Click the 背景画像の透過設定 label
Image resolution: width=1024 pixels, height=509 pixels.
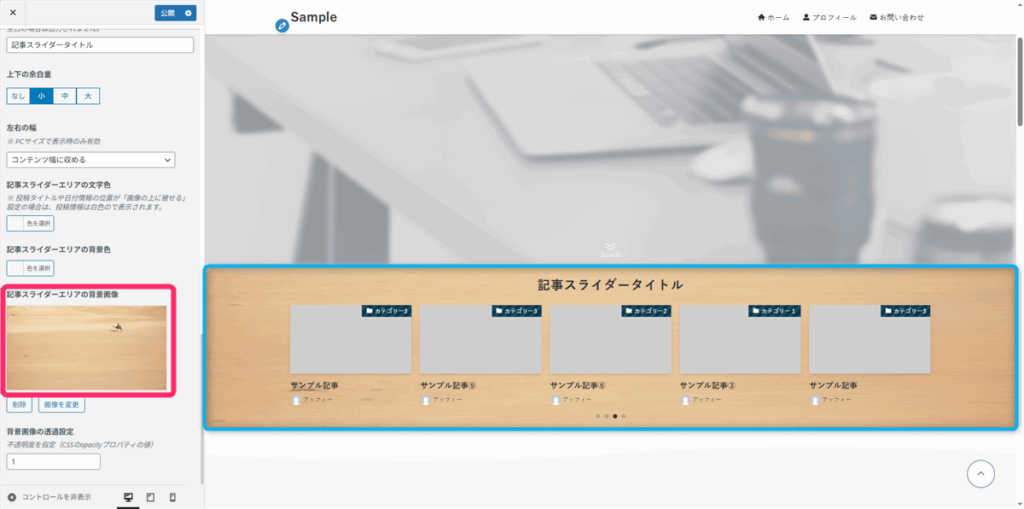40,432
